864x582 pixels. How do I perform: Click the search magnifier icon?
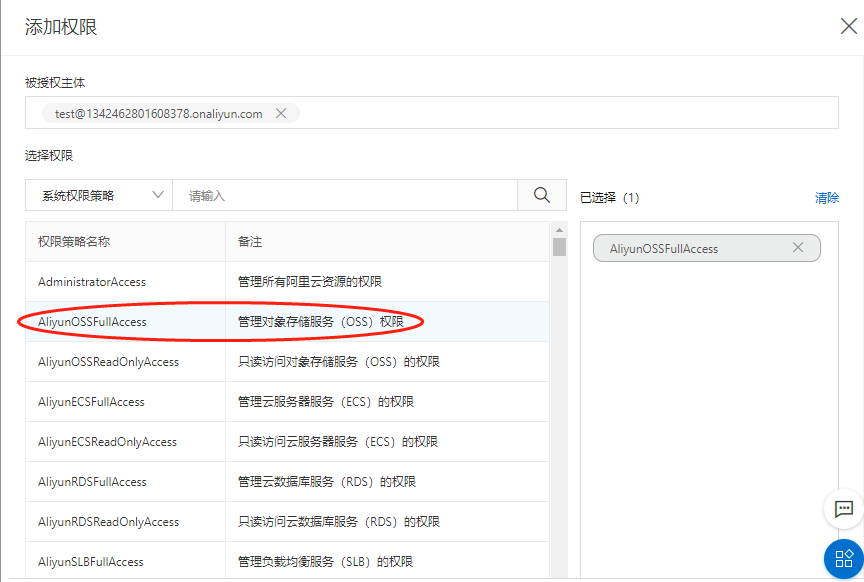pos(542,195)
